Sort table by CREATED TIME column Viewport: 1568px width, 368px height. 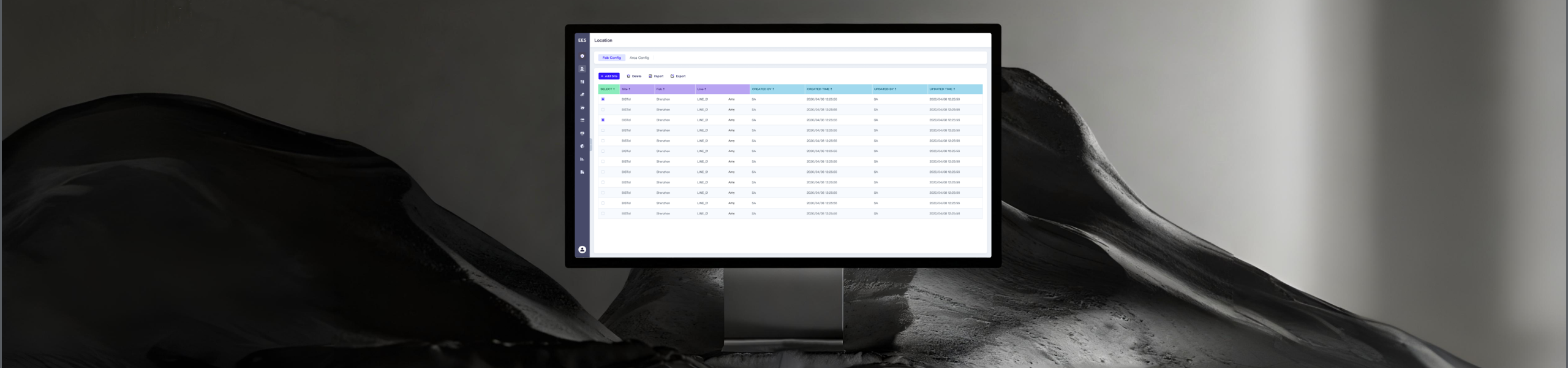tap(819, 90)
